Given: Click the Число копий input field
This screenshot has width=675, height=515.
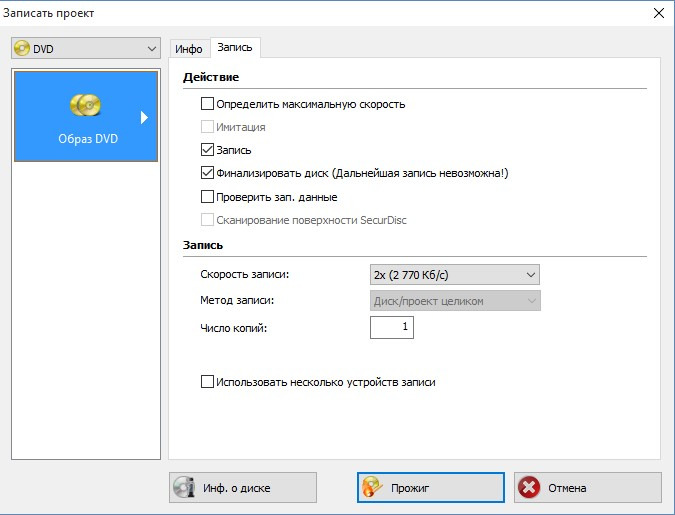Looking at the screenshot, I should point(392,327).
